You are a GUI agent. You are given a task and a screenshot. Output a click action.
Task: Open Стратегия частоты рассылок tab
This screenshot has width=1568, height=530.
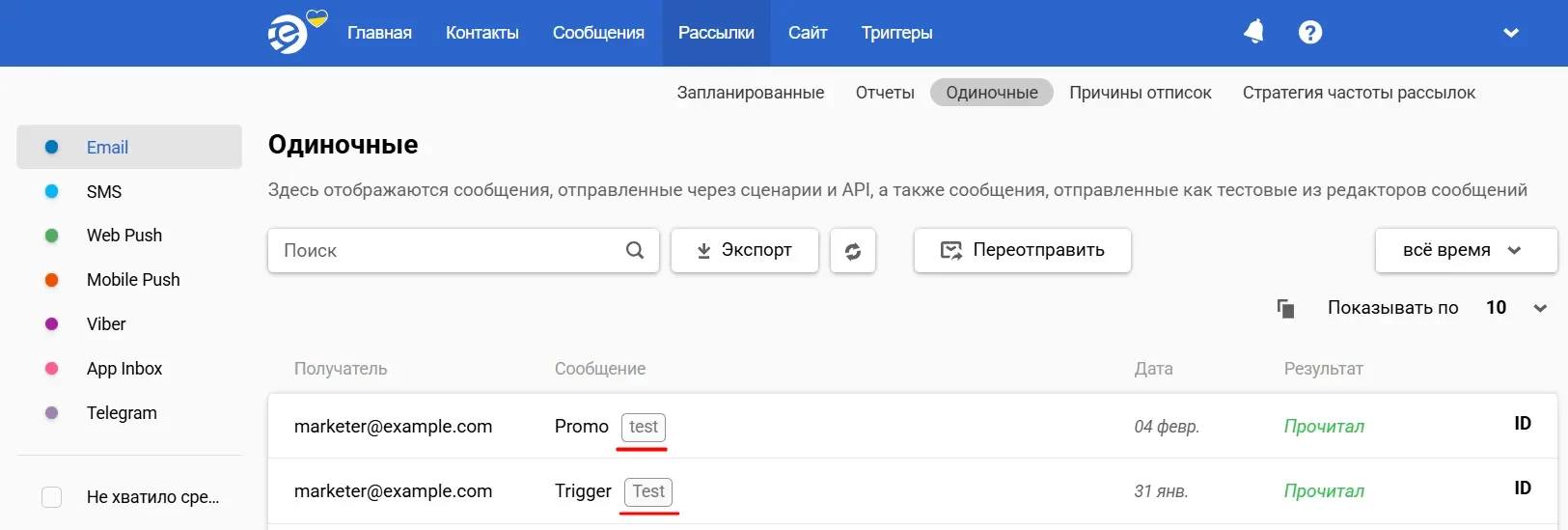(1359, 93)
